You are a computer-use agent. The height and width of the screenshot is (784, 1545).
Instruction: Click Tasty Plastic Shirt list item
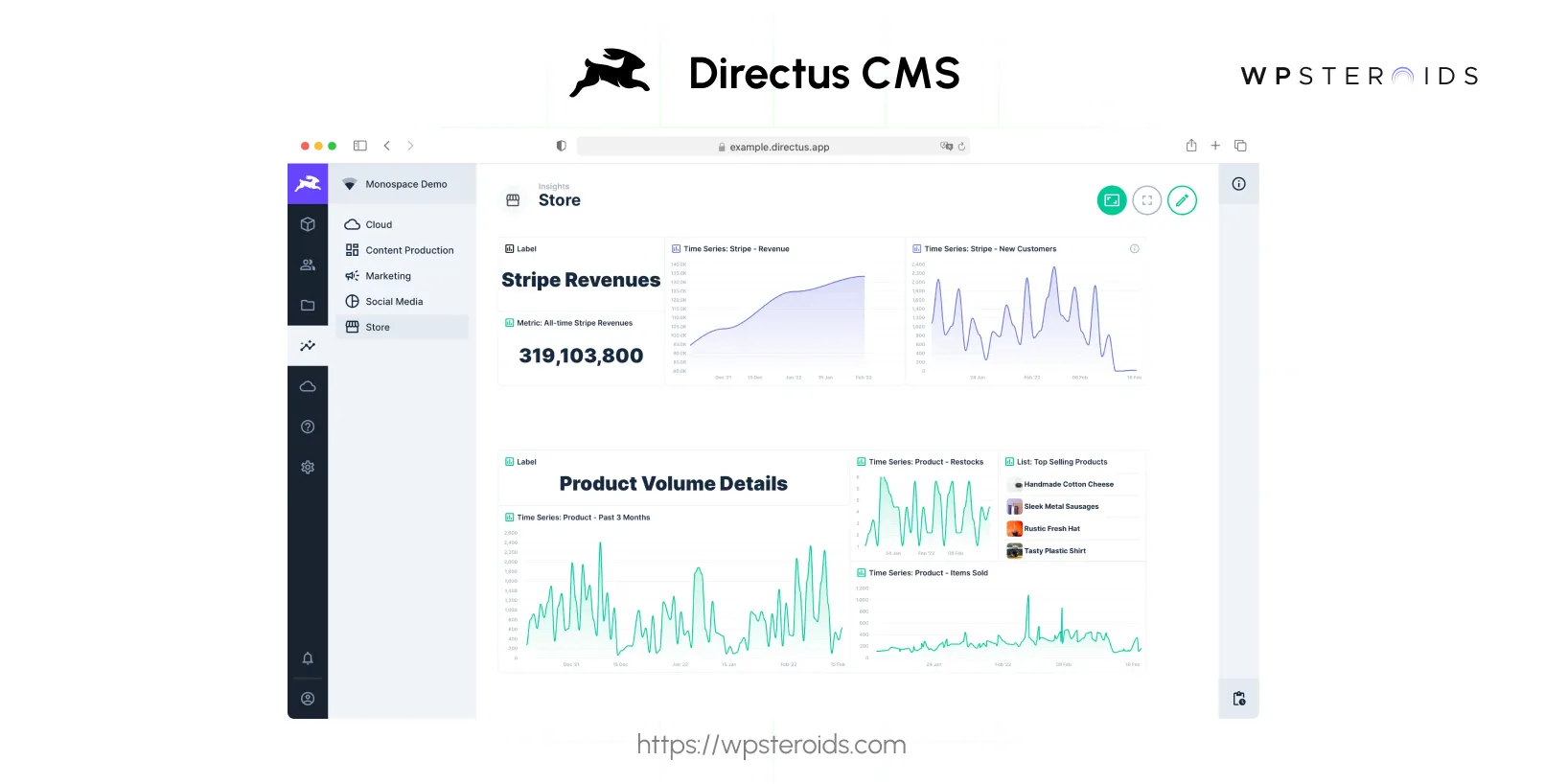1072,550
